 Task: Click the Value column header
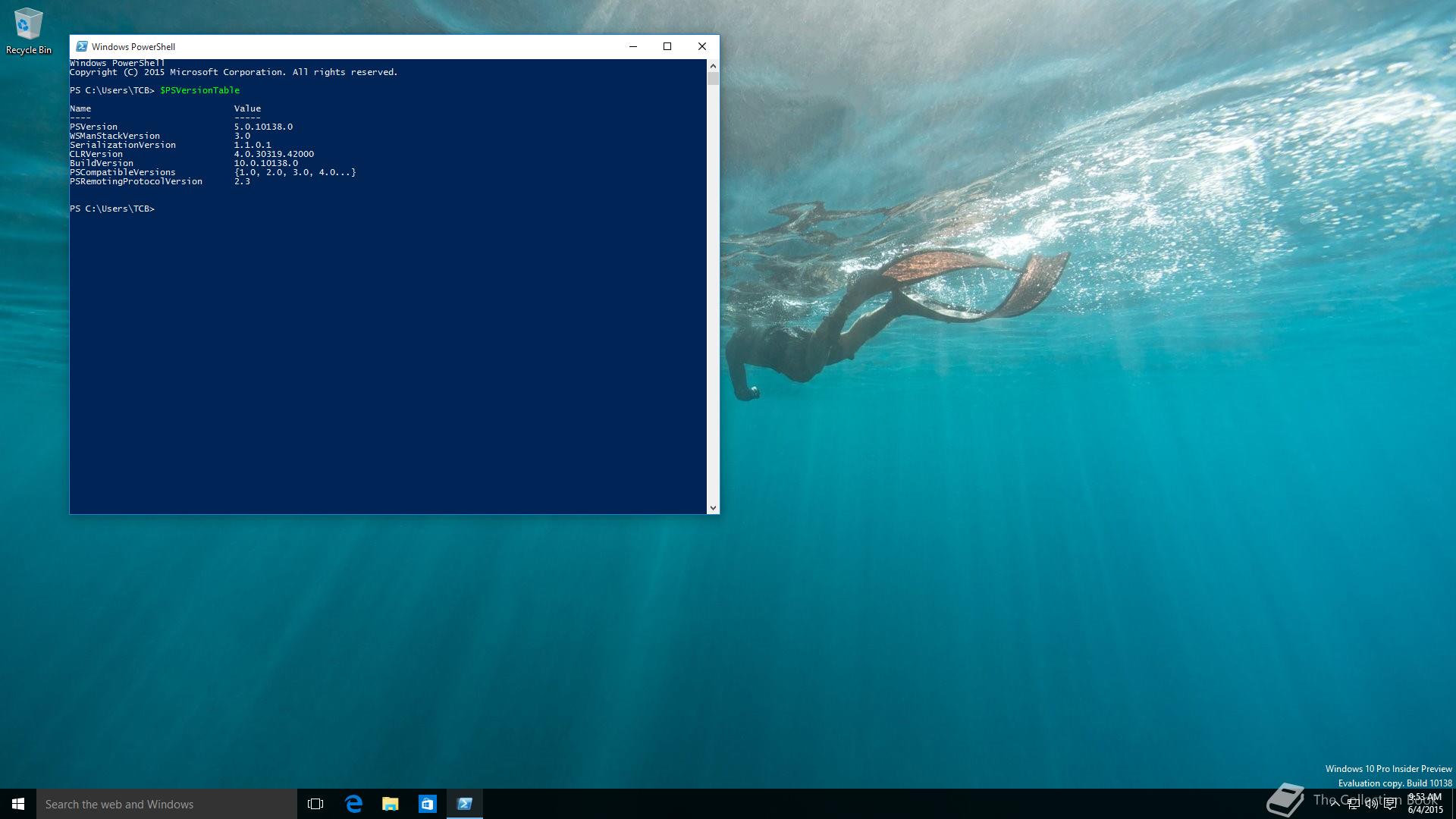[x=247, y=108]
